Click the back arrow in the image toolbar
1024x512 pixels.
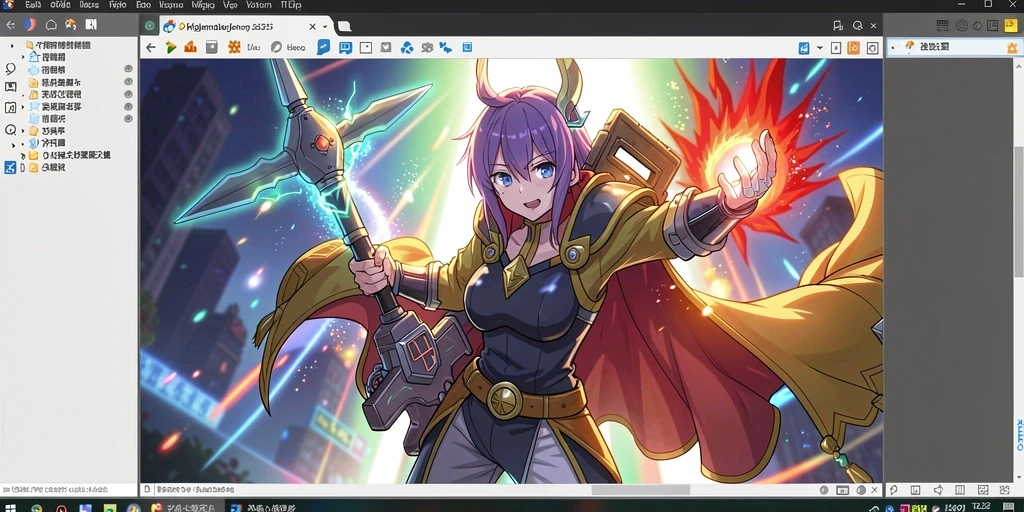[151, 48]
